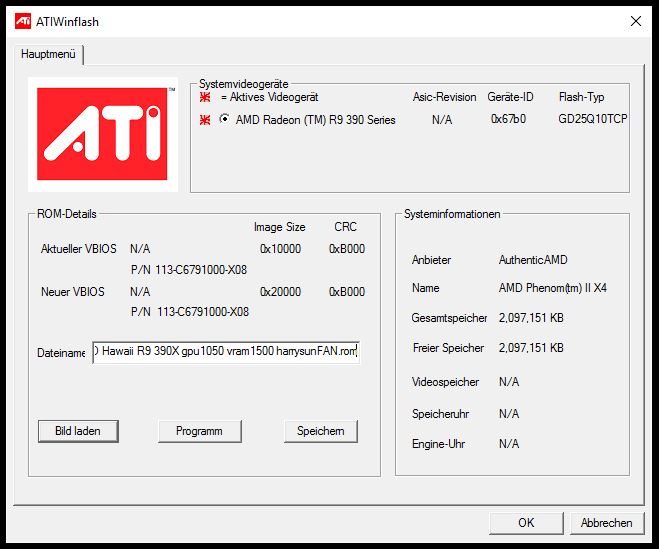Click the Freier Speicher value 2,097,151 KB
This screenshot has height=549, width=659.
[531, 348]
